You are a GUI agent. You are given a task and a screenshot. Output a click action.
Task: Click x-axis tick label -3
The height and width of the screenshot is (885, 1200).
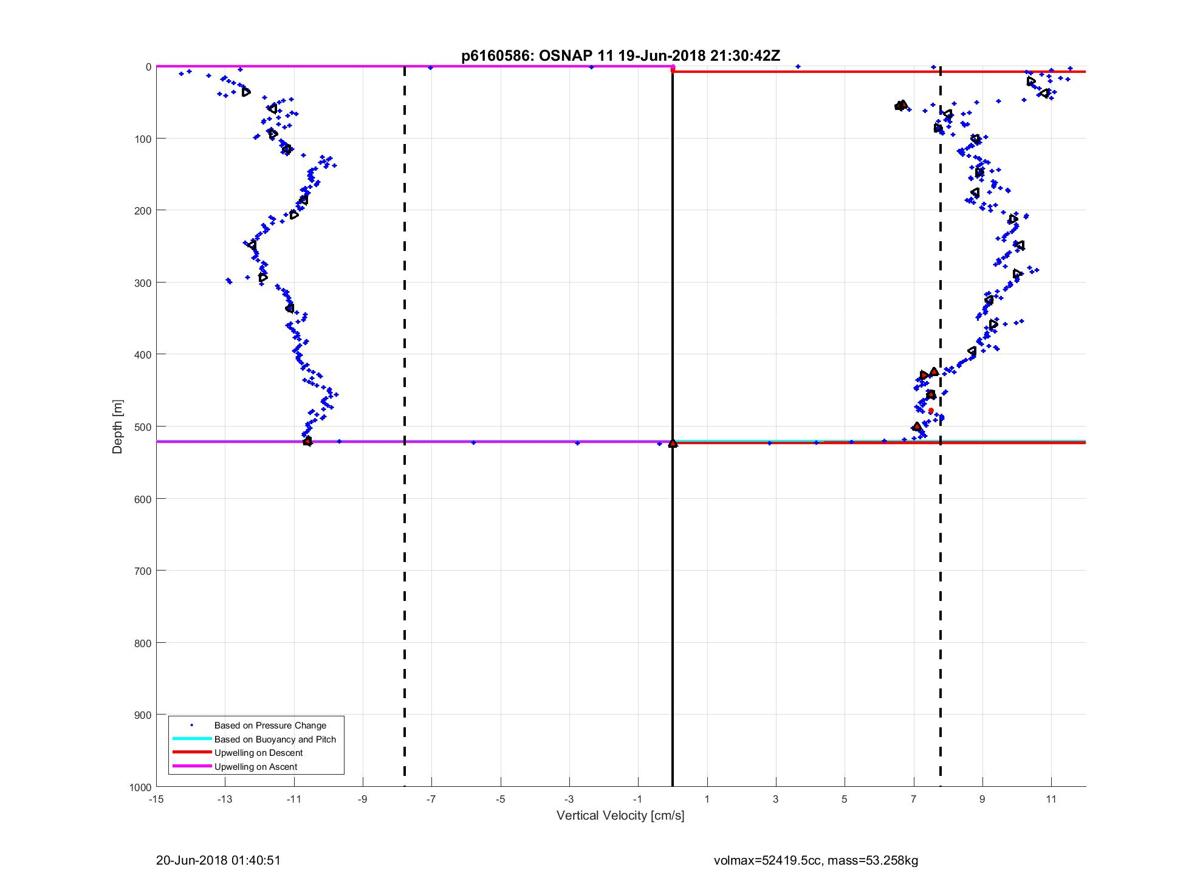[570, 800]
